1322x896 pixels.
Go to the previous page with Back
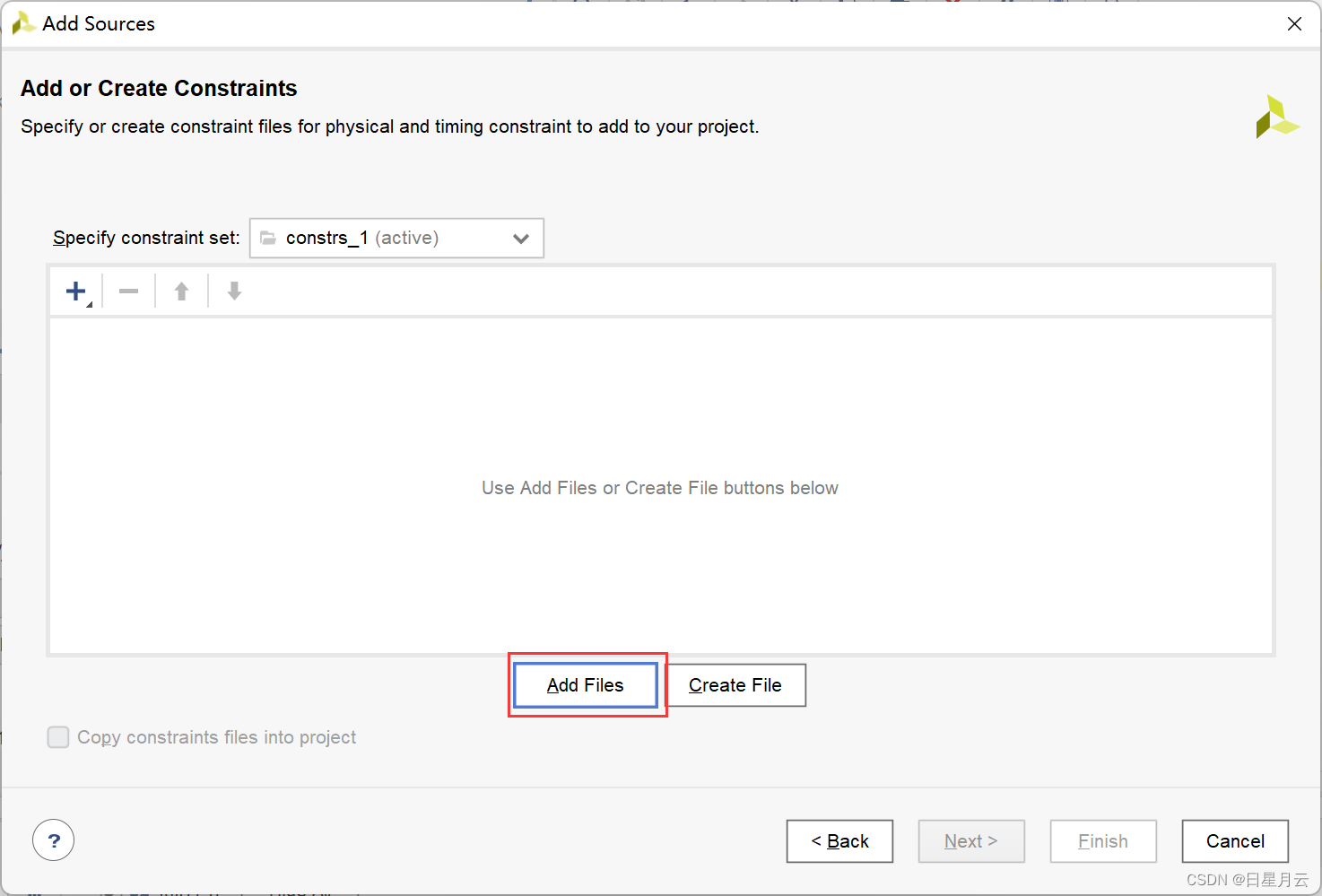pos(839,841)
